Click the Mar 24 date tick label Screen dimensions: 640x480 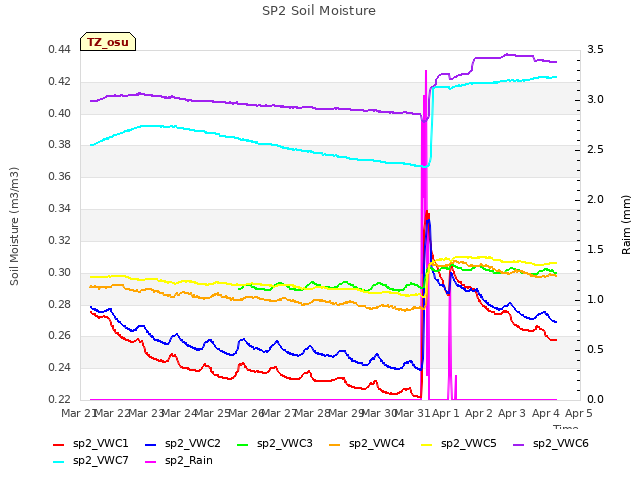[x=180, y=414]
